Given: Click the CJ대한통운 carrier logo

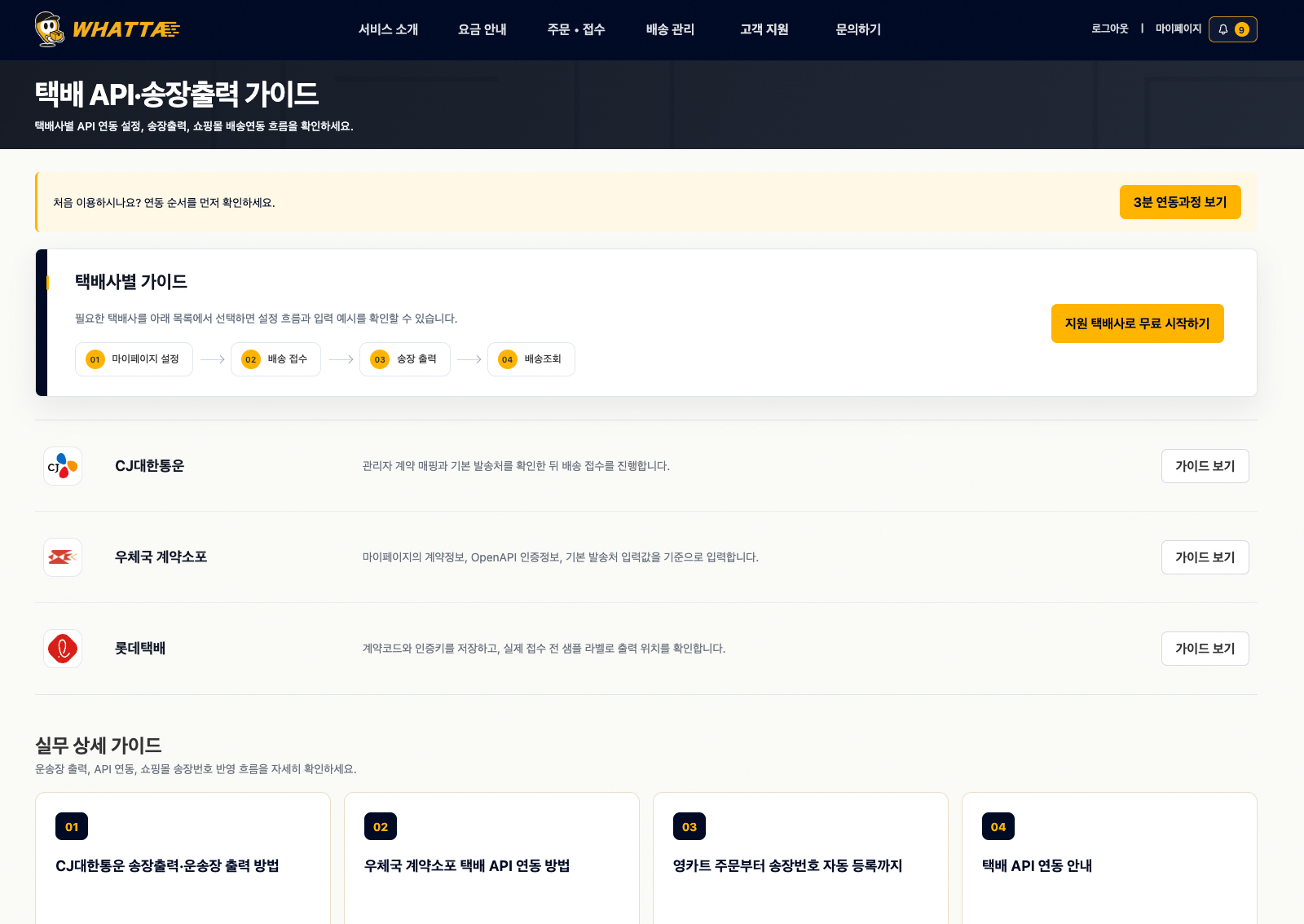Looking at the screenshot, I should (63, 466).
